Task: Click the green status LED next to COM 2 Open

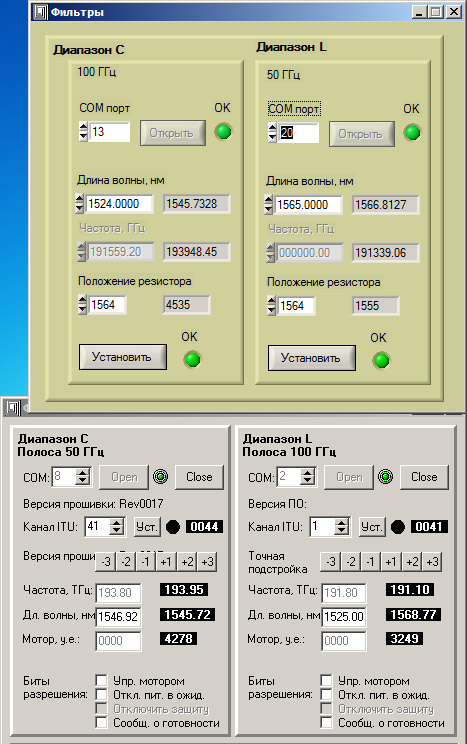Action: pyautogui.click(x=385, y=476)
